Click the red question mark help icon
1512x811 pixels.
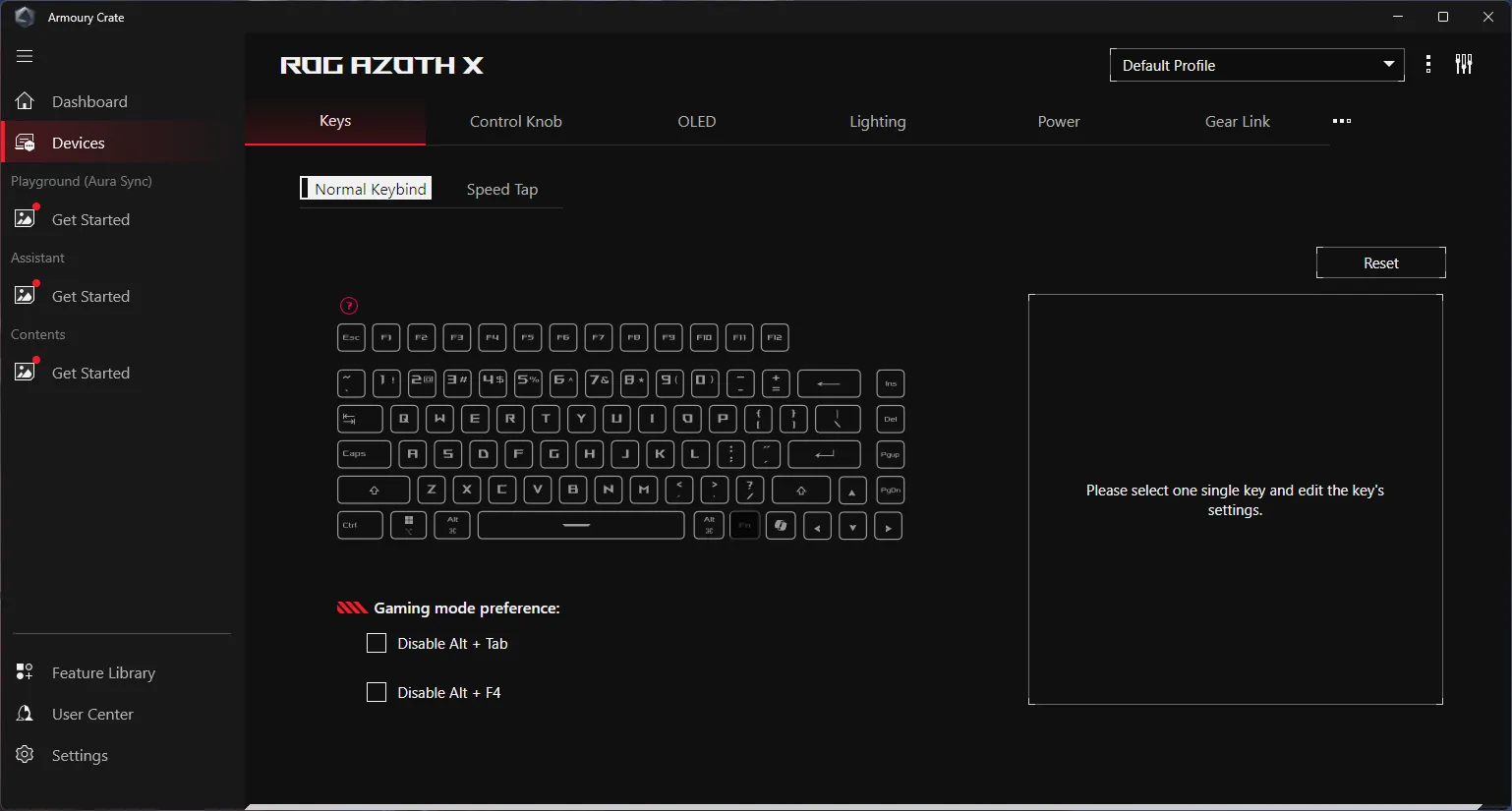tap(349, 306)
